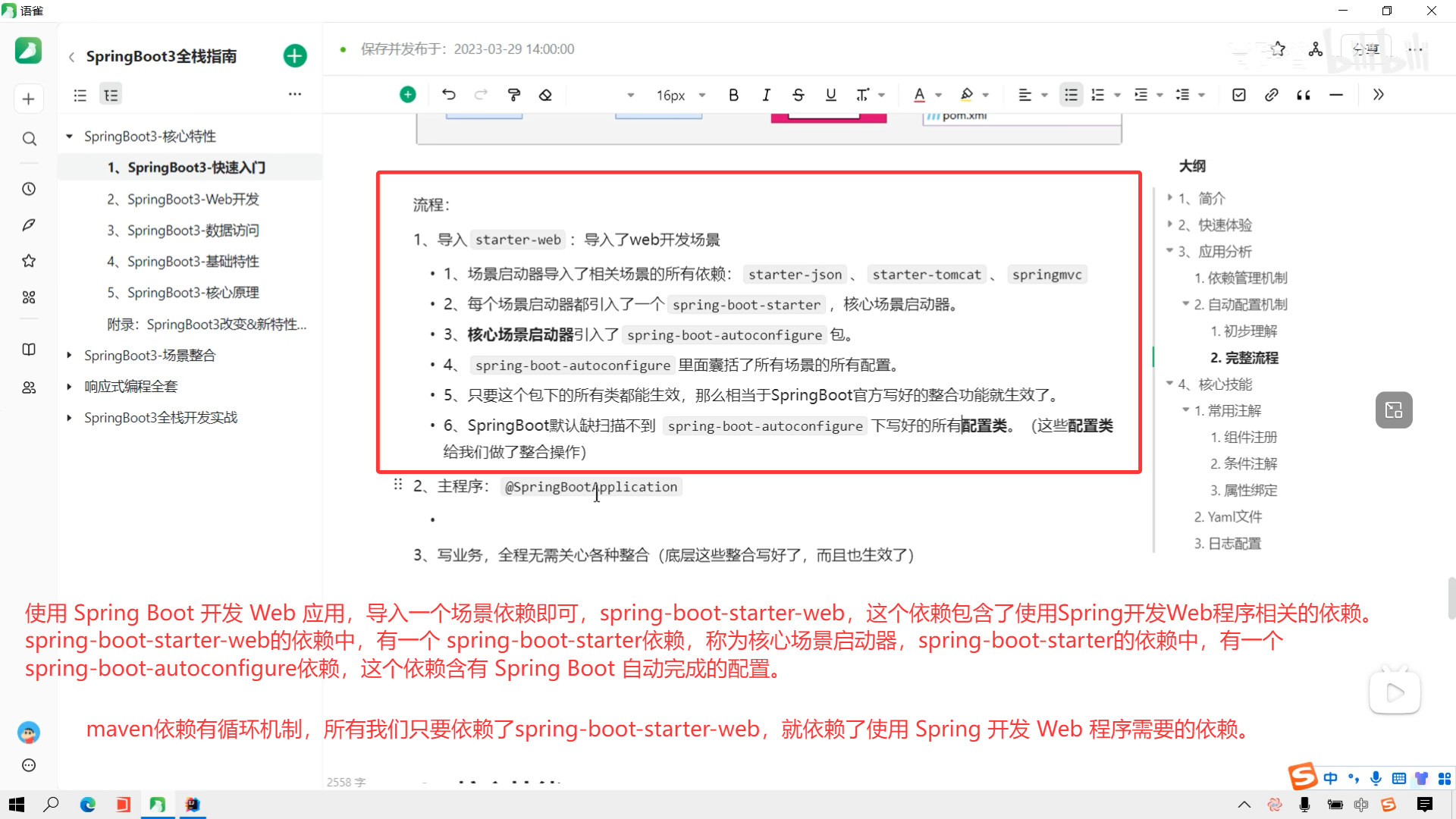Insert a task checkbox item
Screen dimensions: 1456x819
pyautogui.click(x=1238, y=95)
